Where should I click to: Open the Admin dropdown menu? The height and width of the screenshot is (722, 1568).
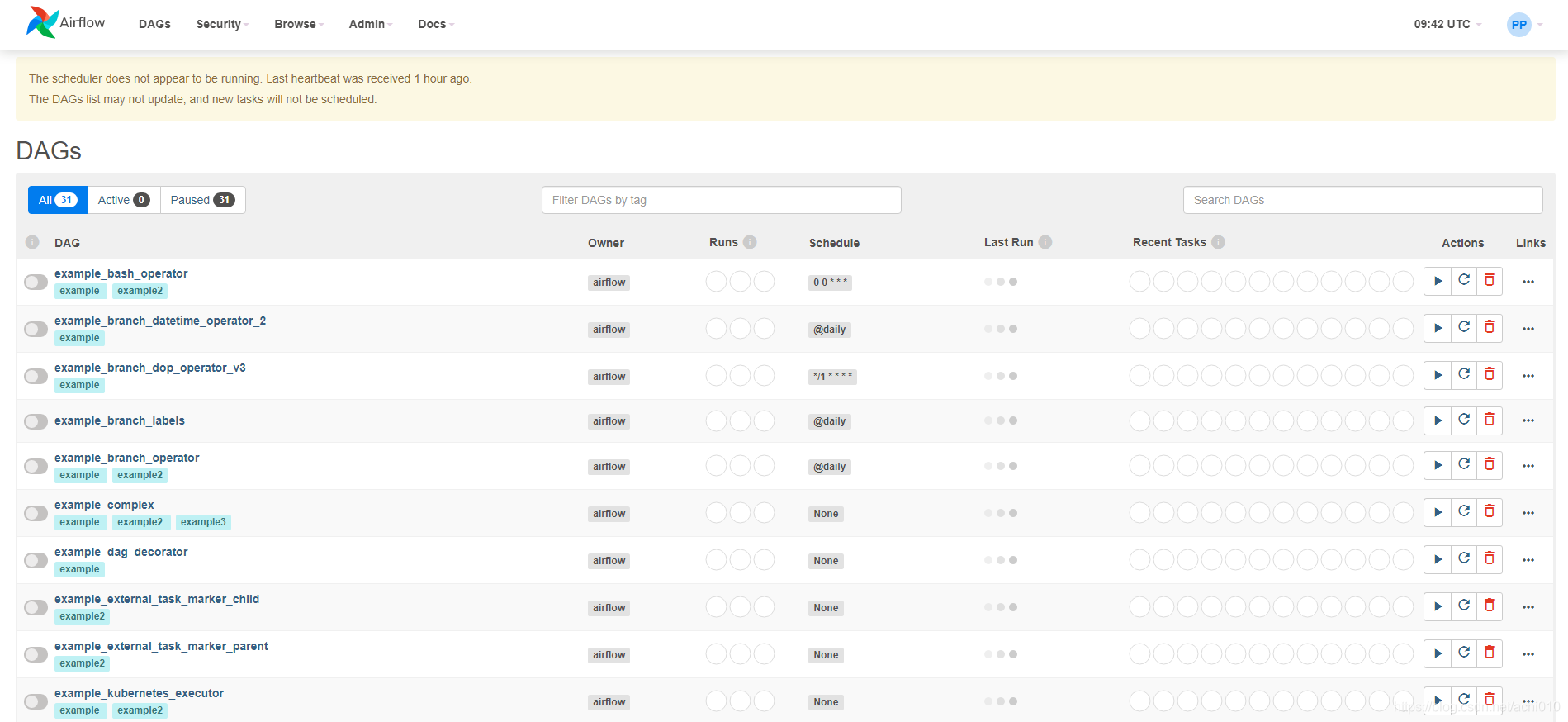tap(371, 24)
